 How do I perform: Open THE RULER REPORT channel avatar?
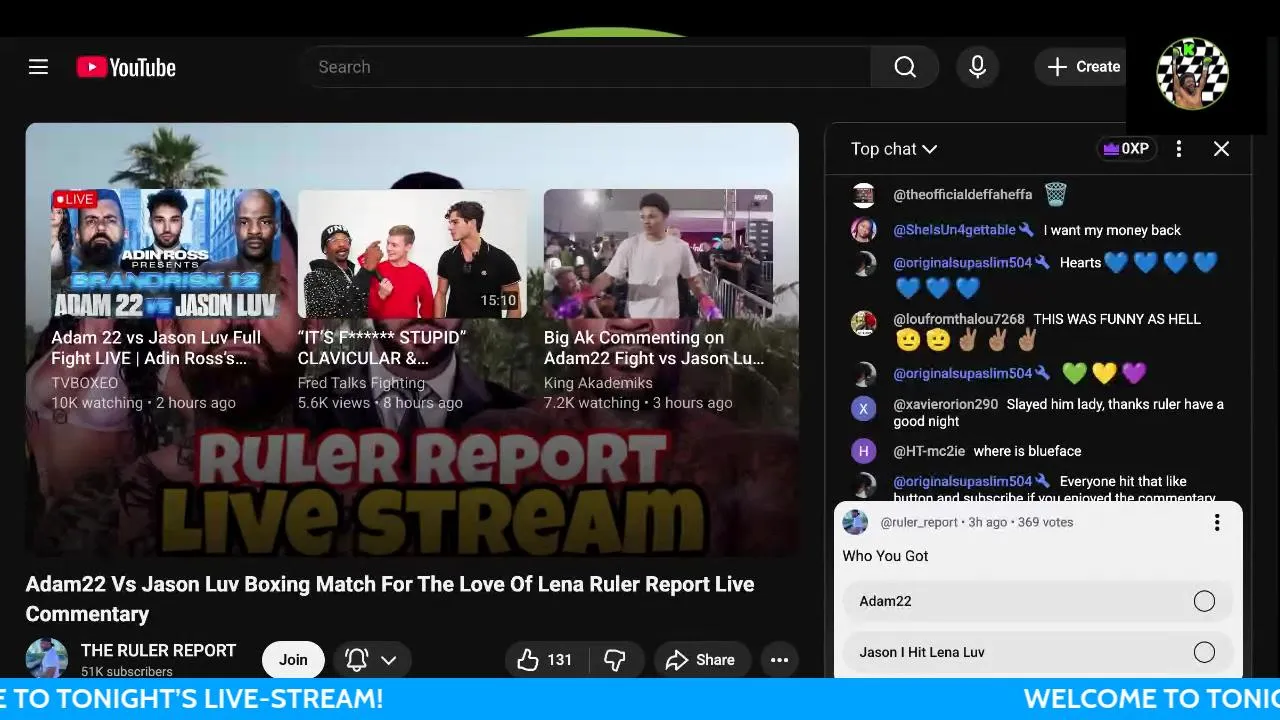(46, 659)
